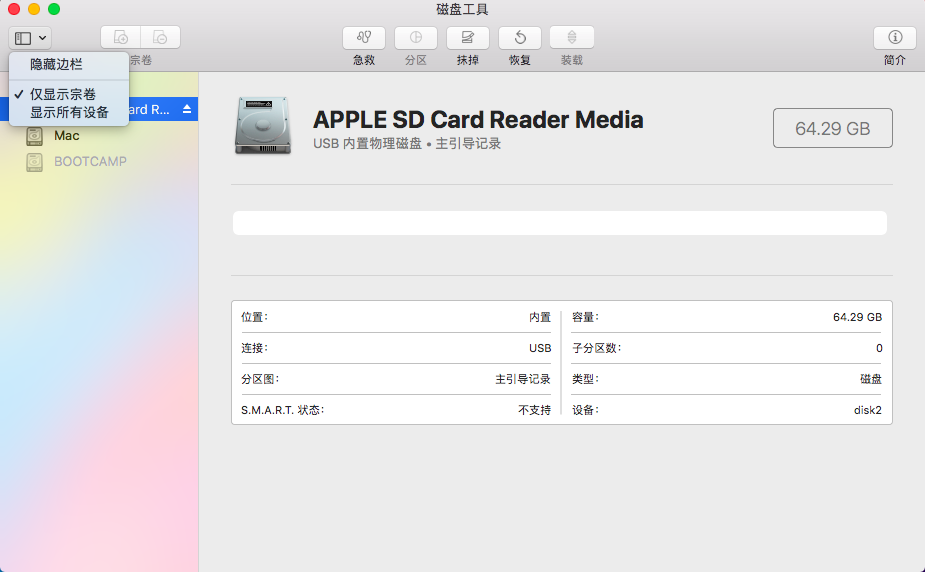Click the large hard drive image
Image resolution: width=925 pixels, height=572 pixels.
click(263, 126)
